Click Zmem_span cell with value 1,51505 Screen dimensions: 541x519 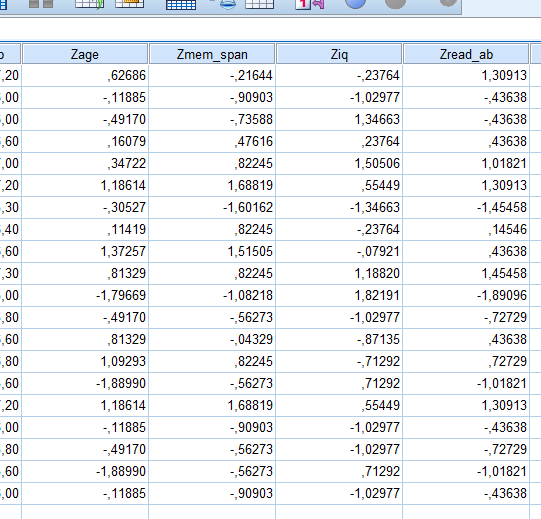(x=212, y=252)
